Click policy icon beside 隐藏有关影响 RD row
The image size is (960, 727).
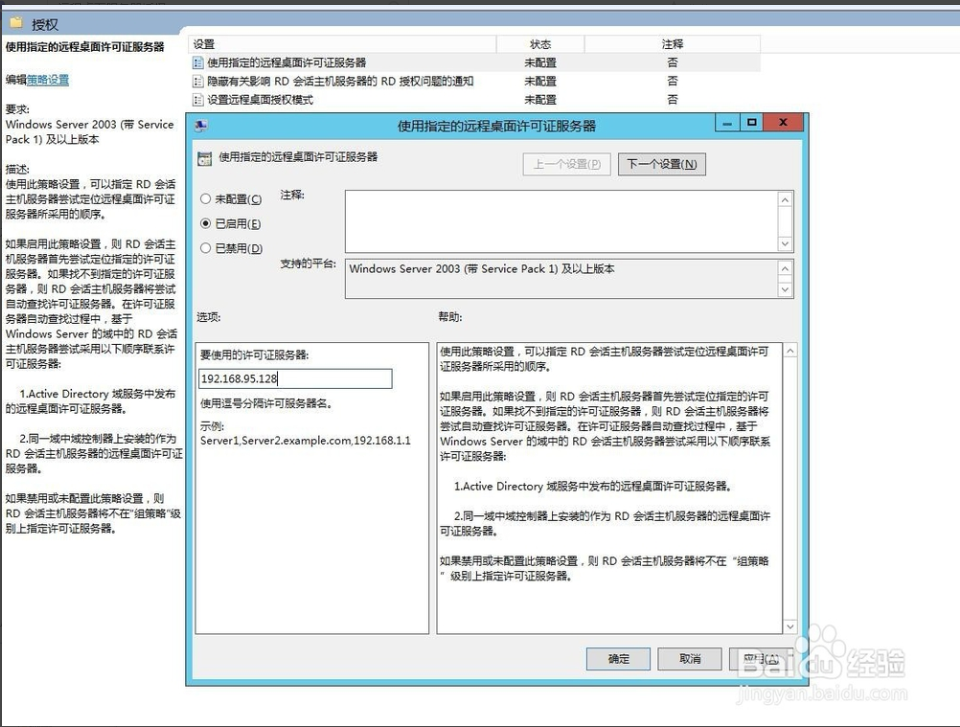[198, 81]
